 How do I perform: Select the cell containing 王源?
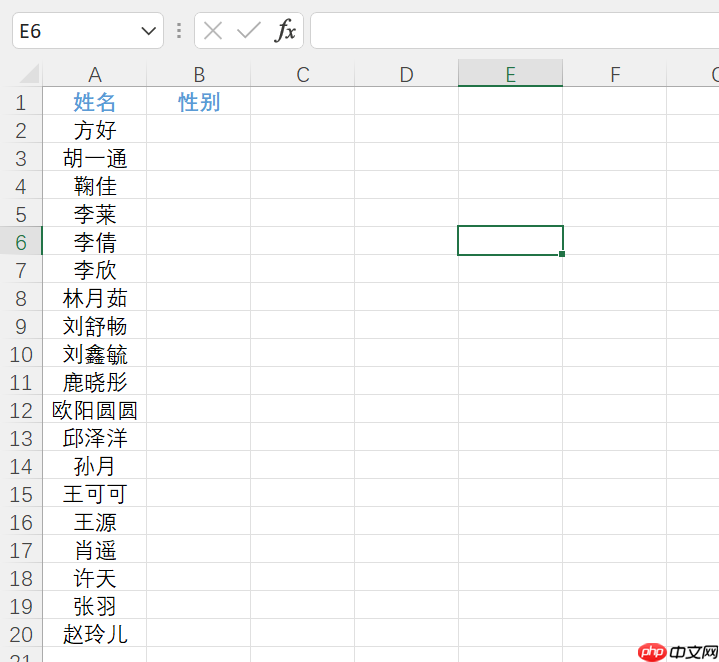click(x=94, y=522)
